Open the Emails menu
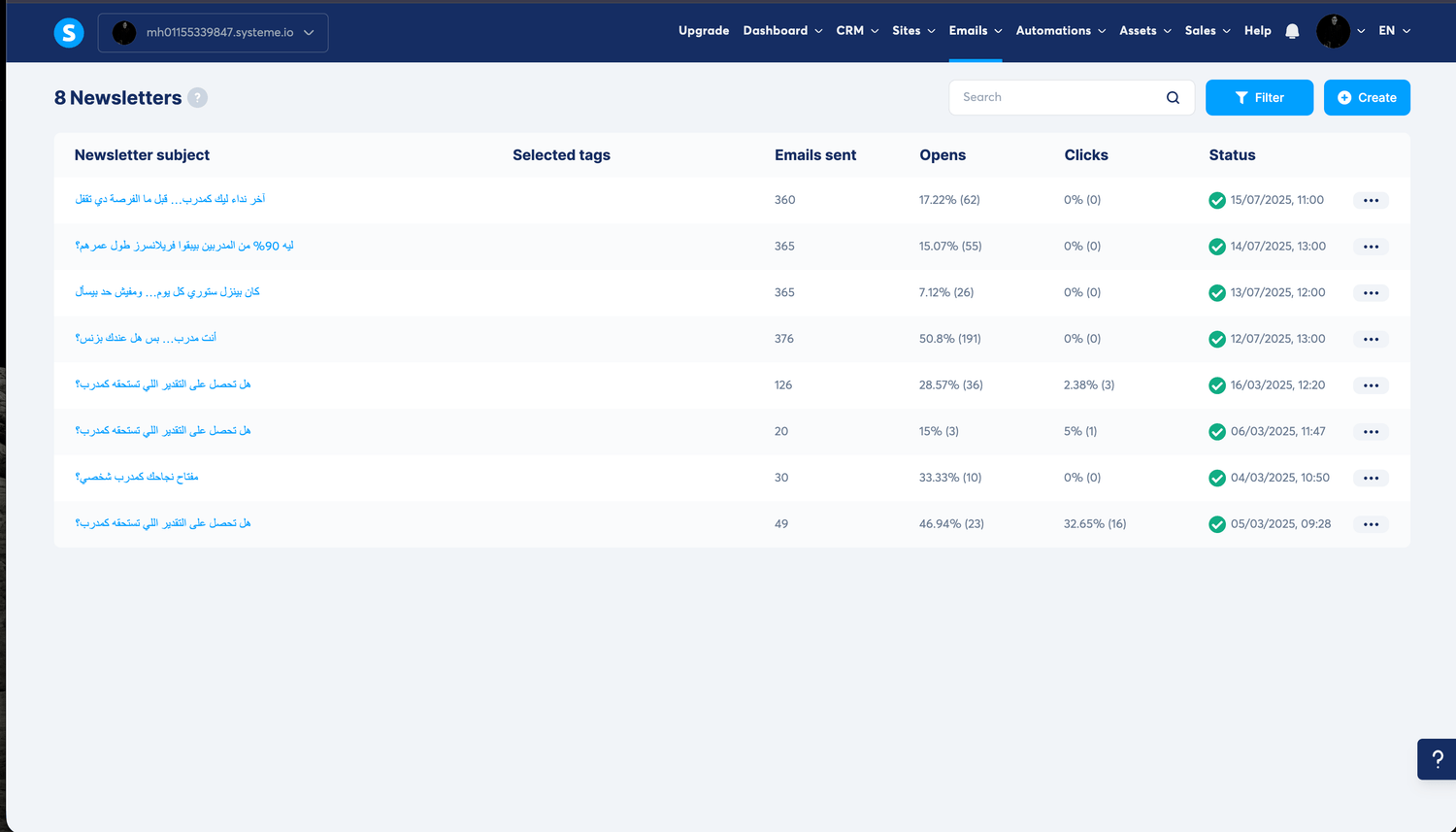Viewport: 1456px width, 832px height. coord(975,31)
